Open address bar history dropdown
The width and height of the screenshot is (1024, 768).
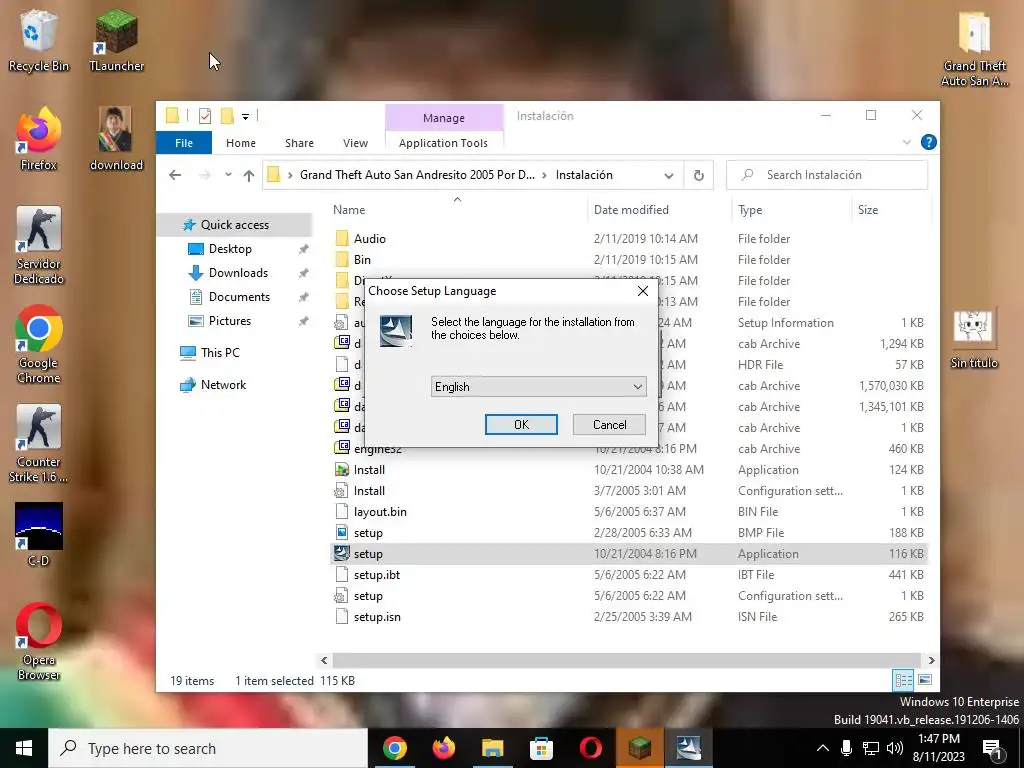(x=668, y=176)
